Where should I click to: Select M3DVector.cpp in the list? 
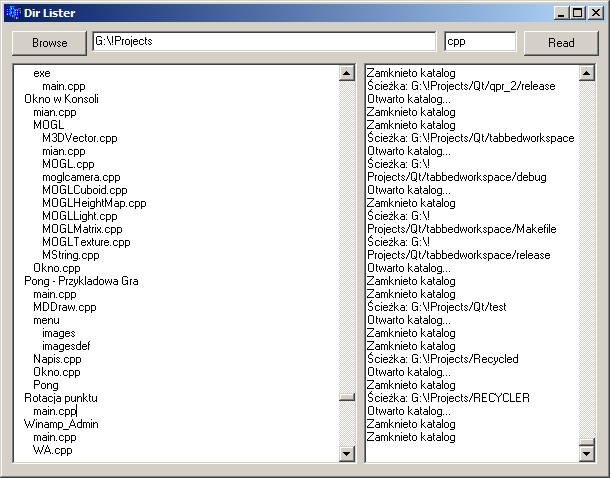tap(80, 138)
